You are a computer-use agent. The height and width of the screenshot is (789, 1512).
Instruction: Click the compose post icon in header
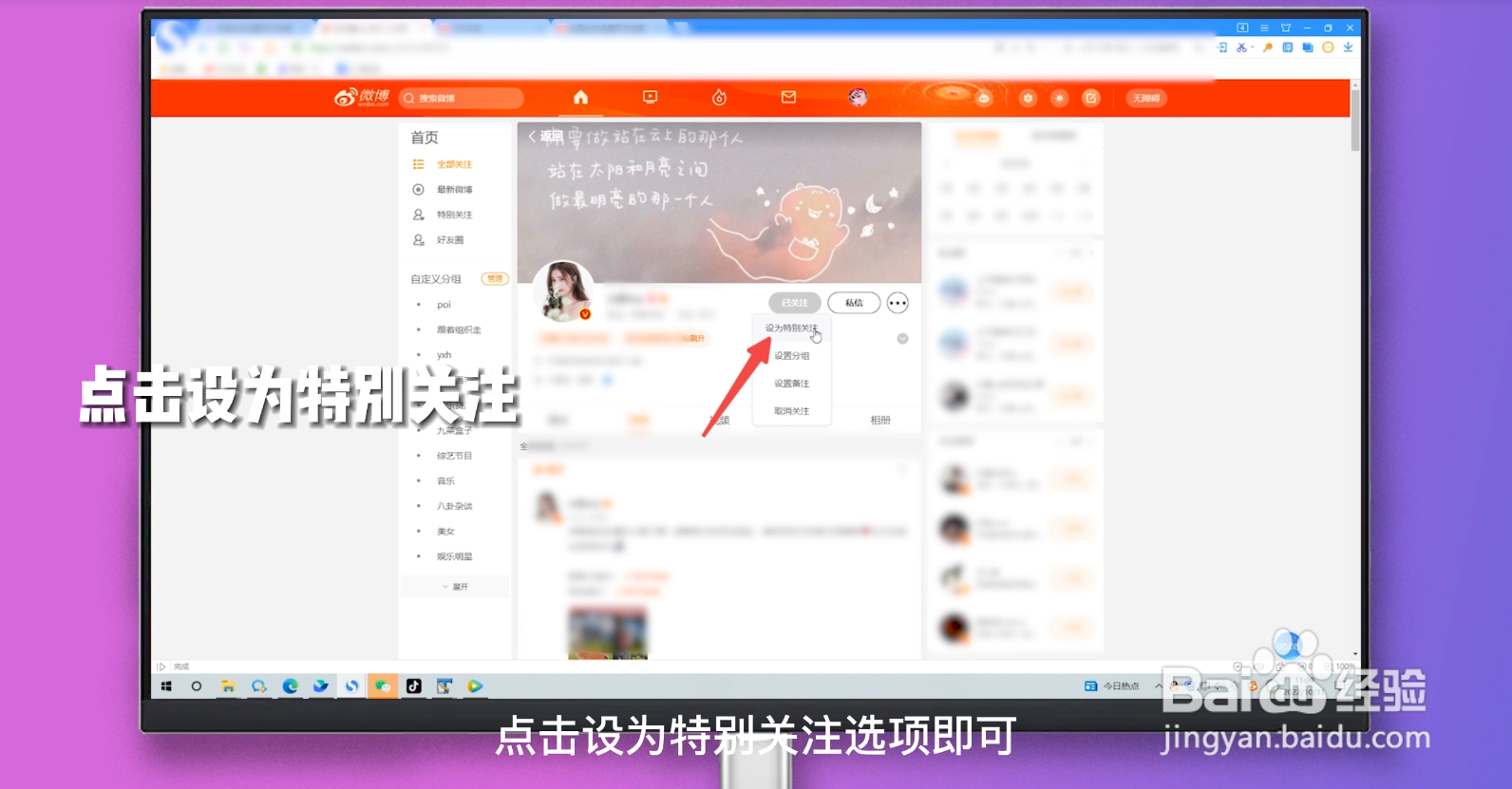[x=1091, y=98]
